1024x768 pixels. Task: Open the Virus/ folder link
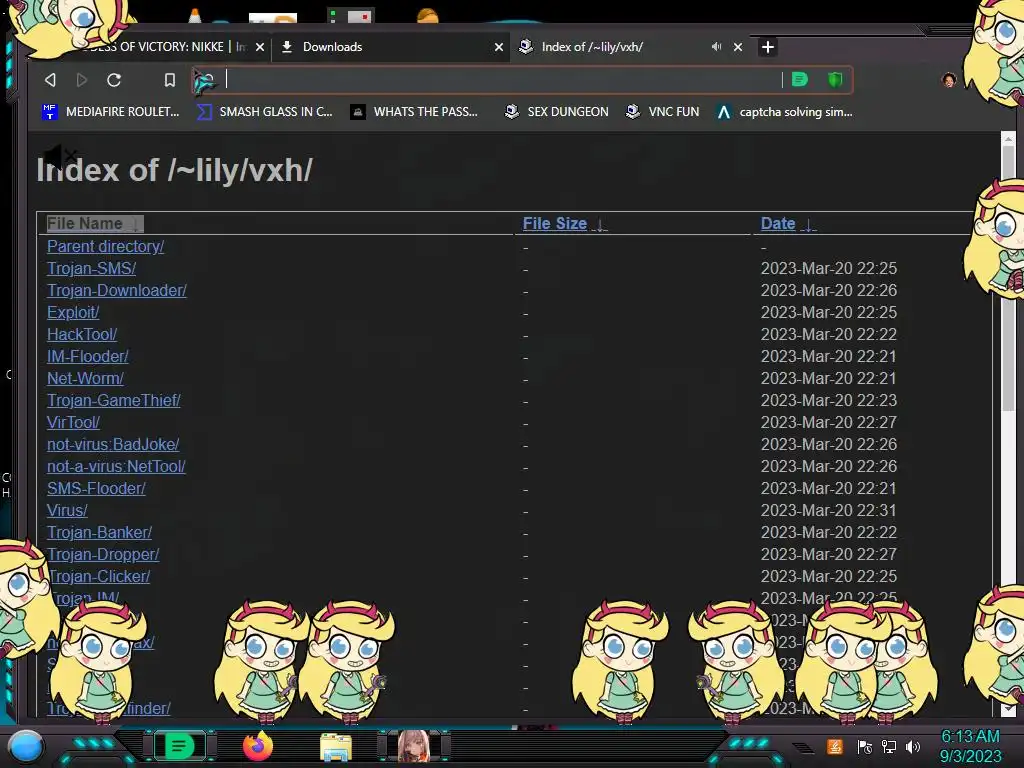[x=67, y=510]
